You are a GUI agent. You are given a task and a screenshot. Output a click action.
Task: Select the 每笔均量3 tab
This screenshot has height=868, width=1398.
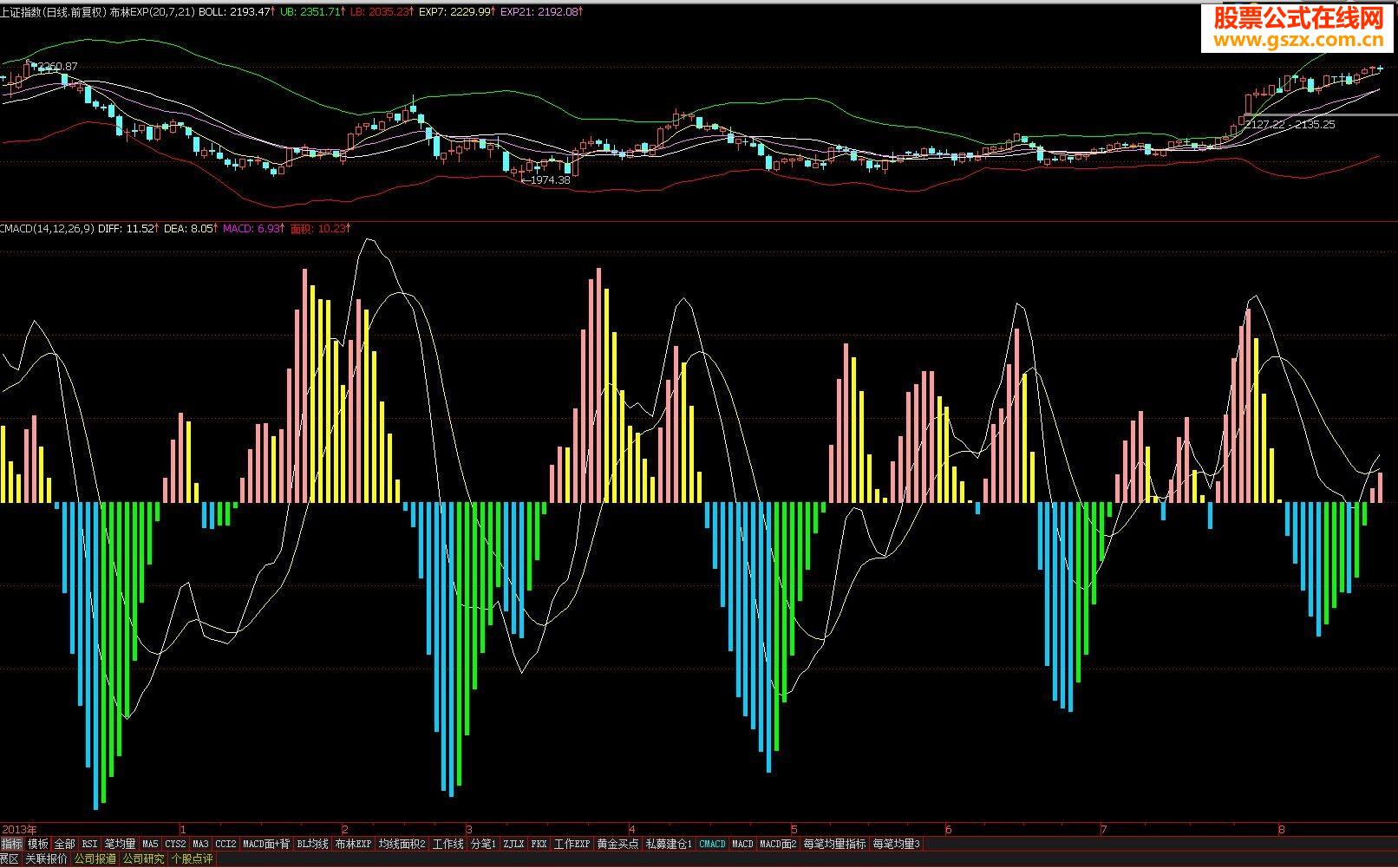click(897, 844)
